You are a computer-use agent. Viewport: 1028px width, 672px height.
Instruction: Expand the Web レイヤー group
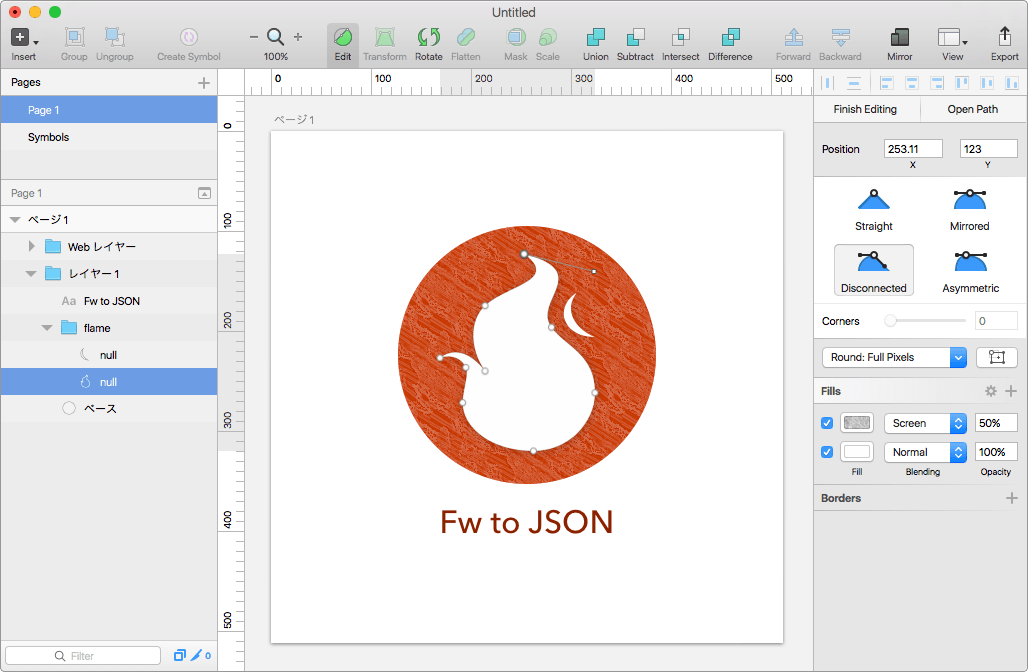coord(32,246)
